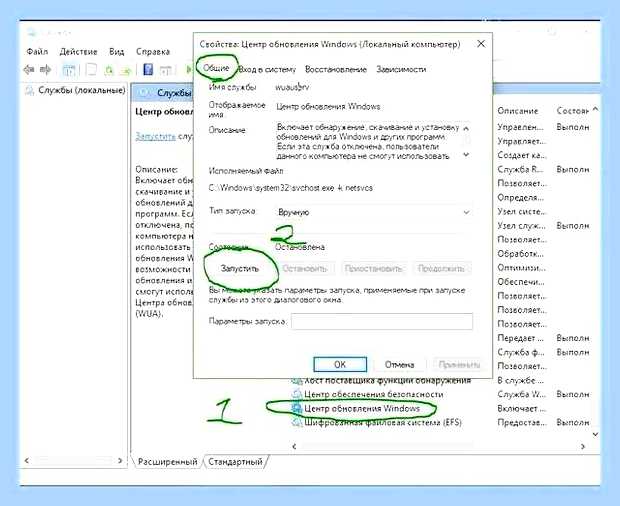Click the Остановлена status text
Image resolution: width=620 pixels, height=506 pixels.
pos(300,247)
